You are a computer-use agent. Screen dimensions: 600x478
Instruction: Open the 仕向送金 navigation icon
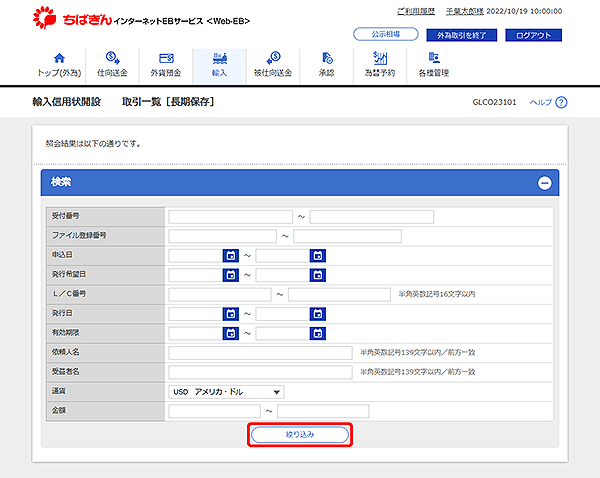(112, 65)
